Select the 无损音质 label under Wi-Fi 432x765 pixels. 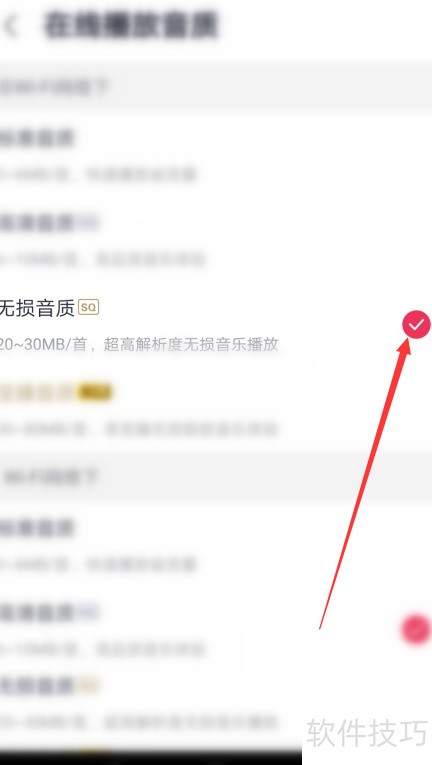[37, 308]
